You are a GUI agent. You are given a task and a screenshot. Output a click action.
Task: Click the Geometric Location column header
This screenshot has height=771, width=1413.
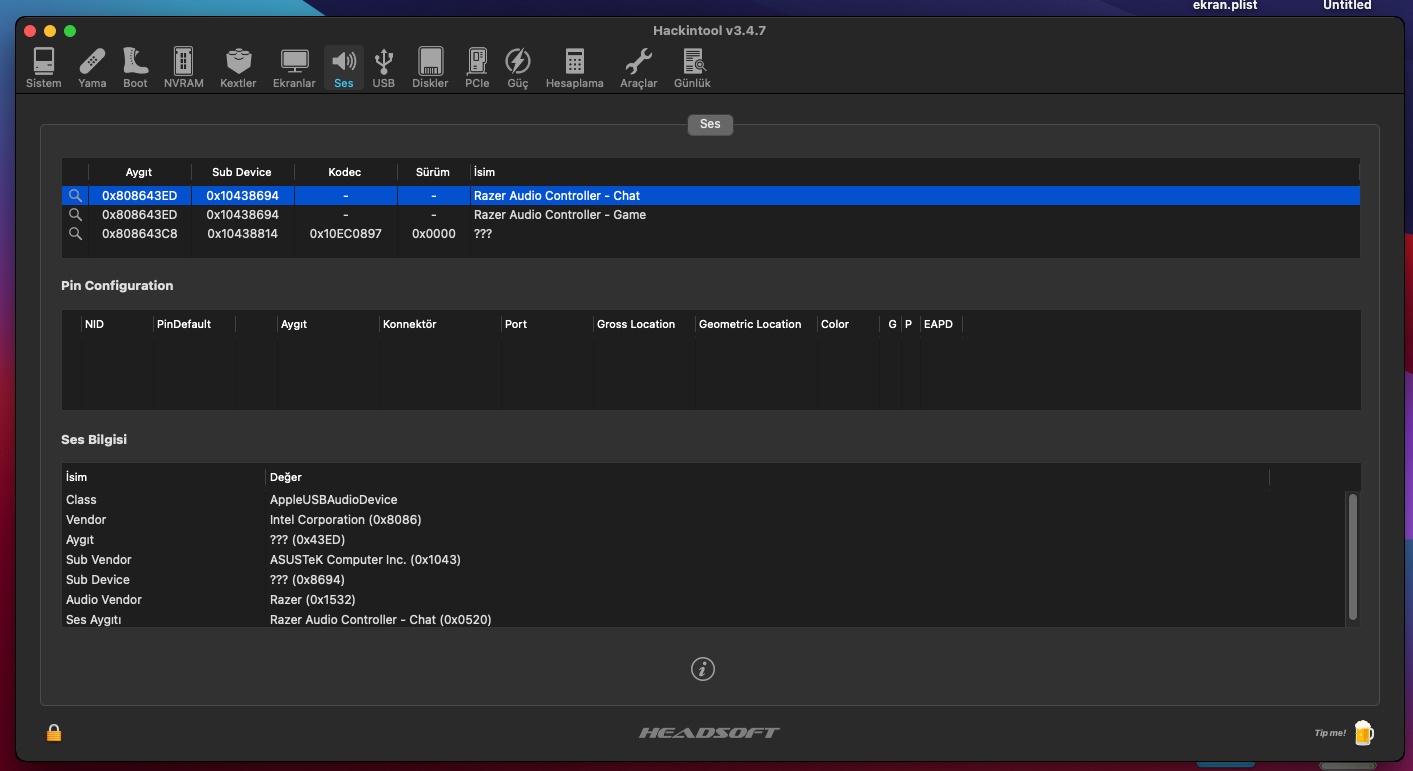[750, 324]
